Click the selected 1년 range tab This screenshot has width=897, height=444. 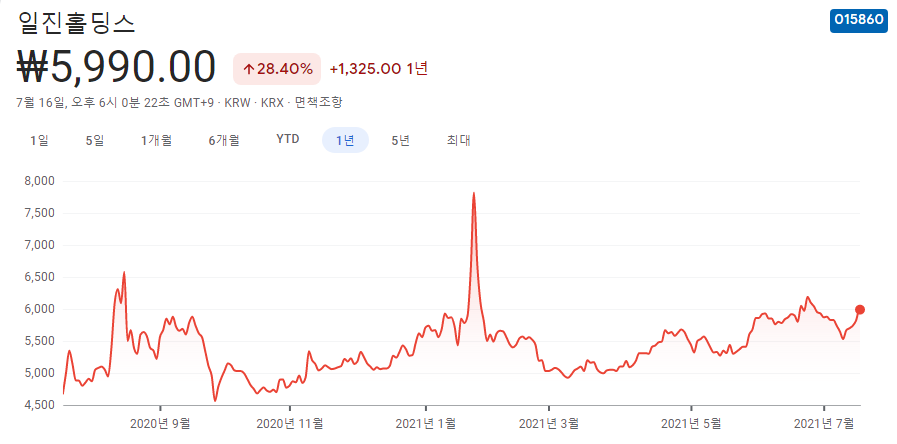click(346, 140)
